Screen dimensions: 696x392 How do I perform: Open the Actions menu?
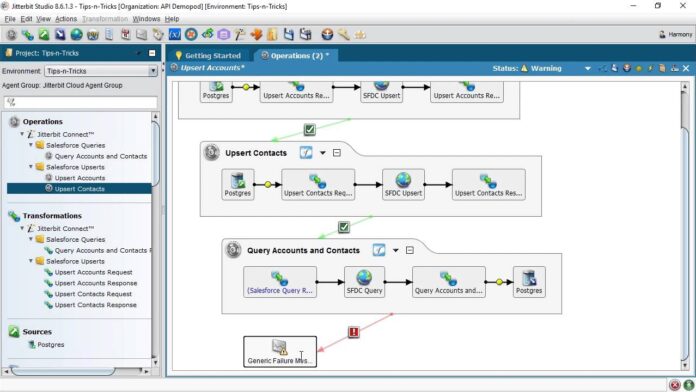66,19
